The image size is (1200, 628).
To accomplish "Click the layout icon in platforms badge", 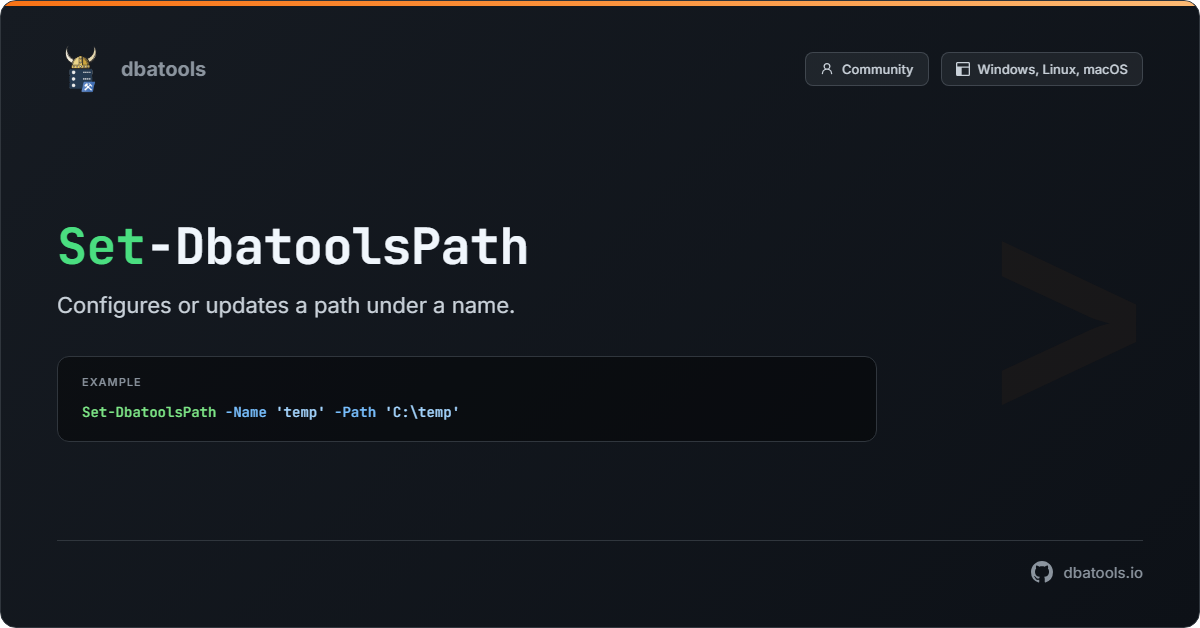I will pos(963,69).
